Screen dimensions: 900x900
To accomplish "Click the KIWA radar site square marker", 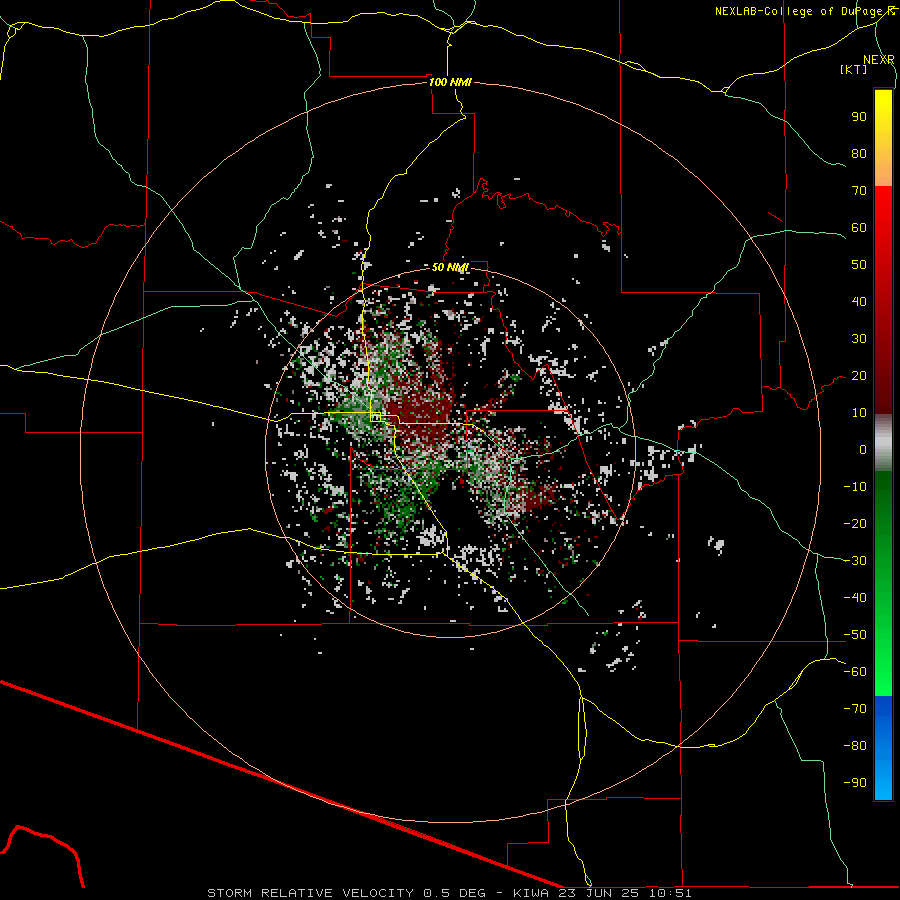I will (375, 417).
